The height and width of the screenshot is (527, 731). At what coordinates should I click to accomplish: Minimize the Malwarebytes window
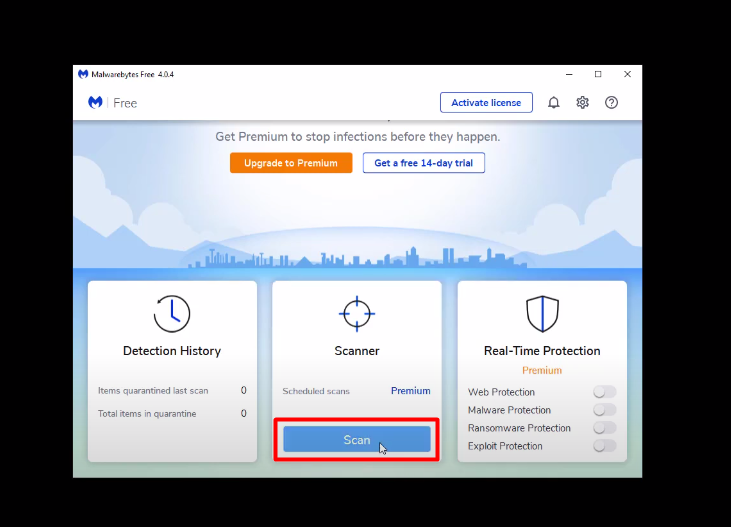(569, 74)
